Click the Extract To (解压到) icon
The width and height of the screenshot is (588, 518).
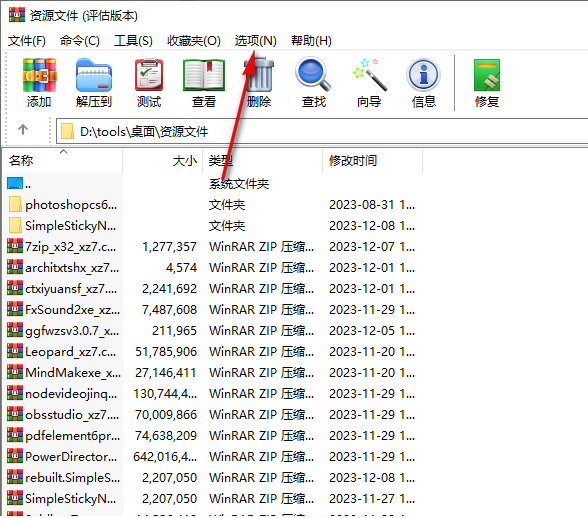click(94, 75)
